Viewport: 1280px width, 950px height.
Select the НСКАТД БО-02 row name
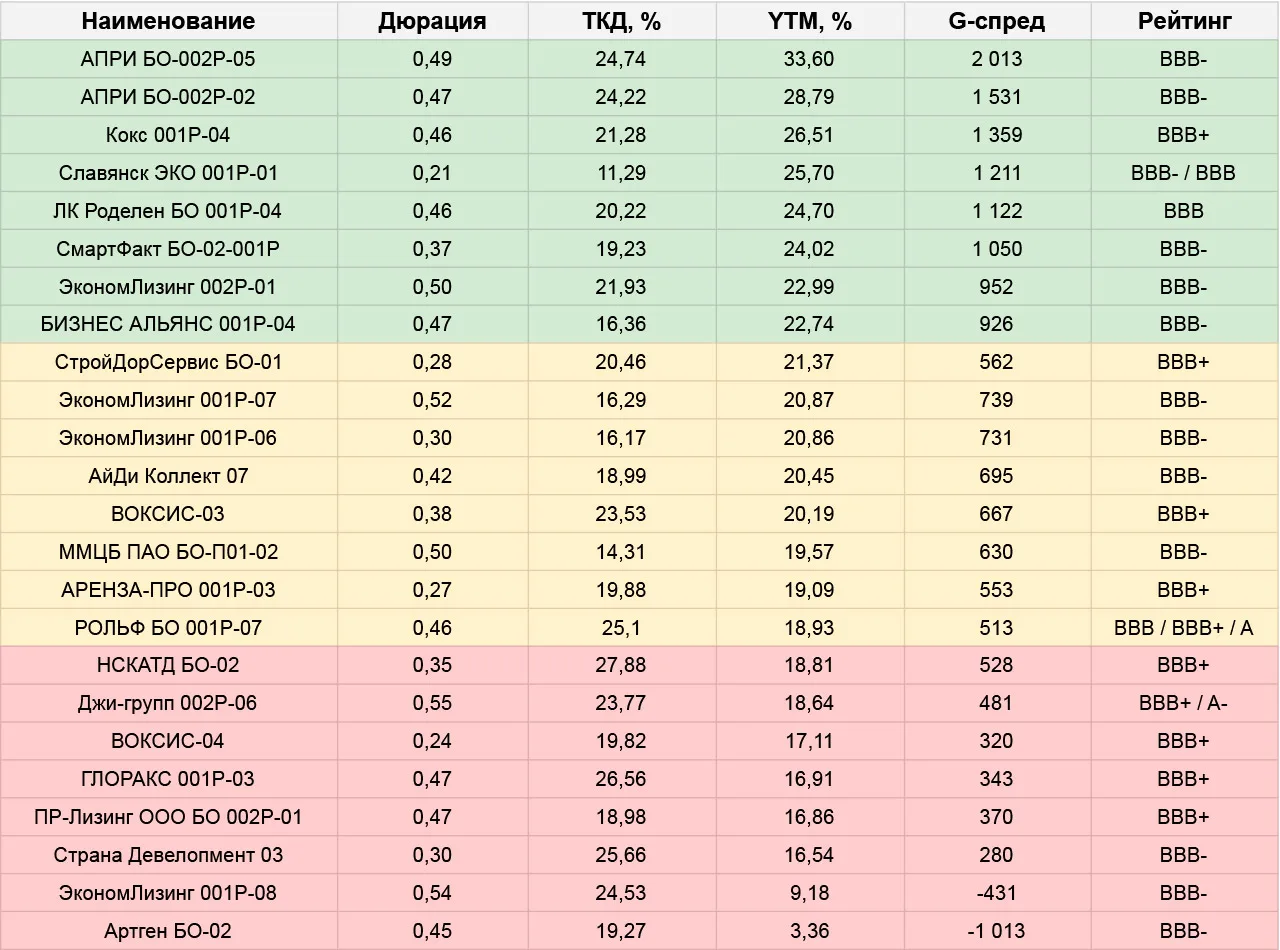point(168,665)
